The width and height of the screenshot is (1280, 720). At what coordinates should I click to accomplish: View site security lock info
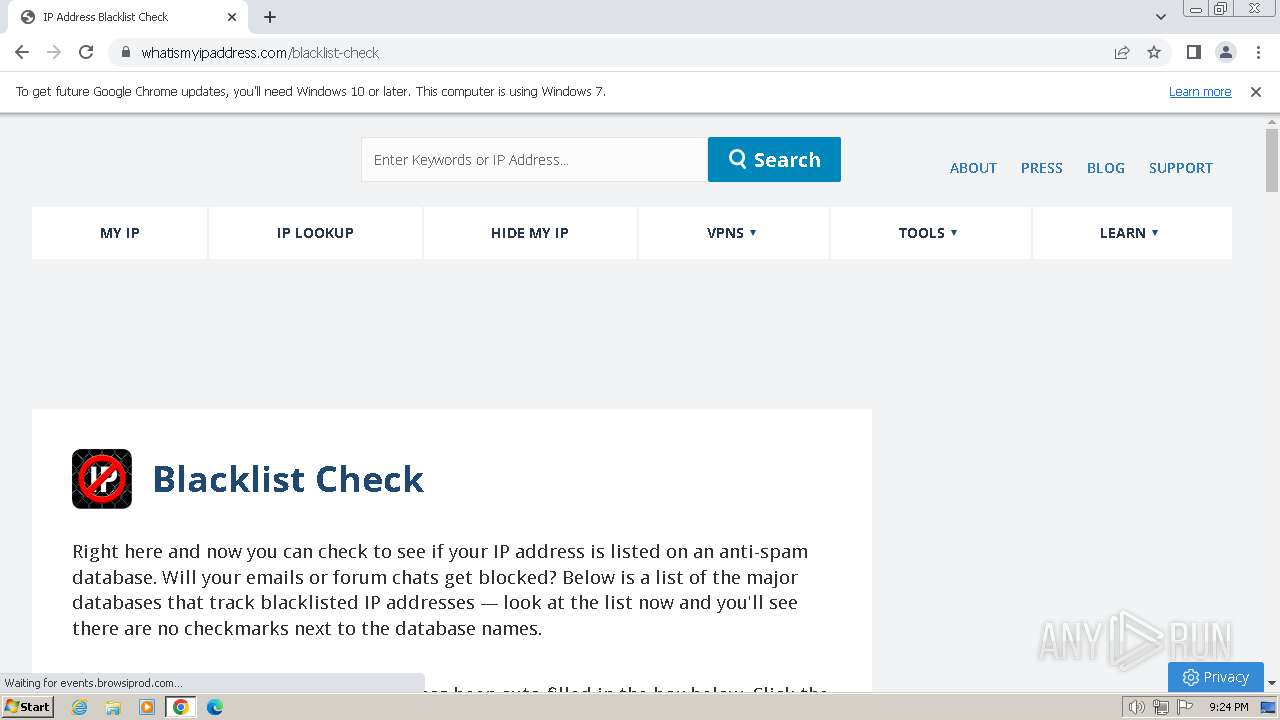(125, 52)
